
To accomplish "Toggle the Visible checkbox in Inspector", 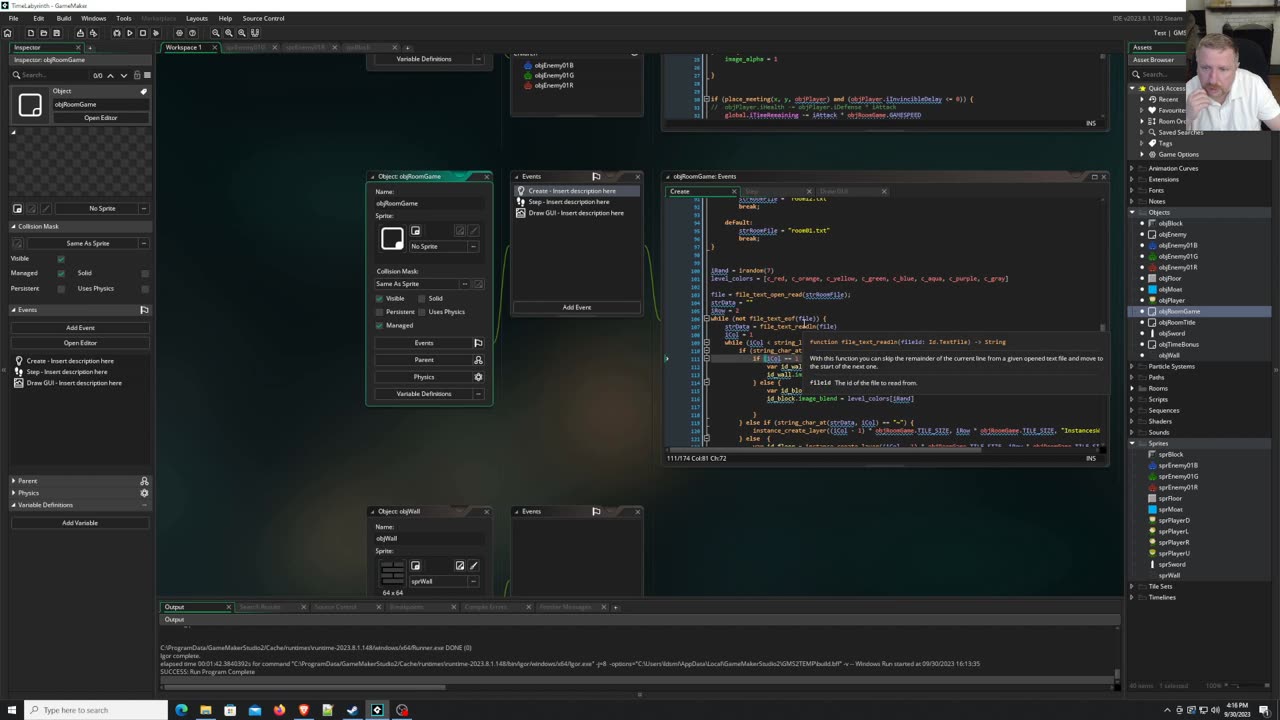I will [x=61, y=258].
